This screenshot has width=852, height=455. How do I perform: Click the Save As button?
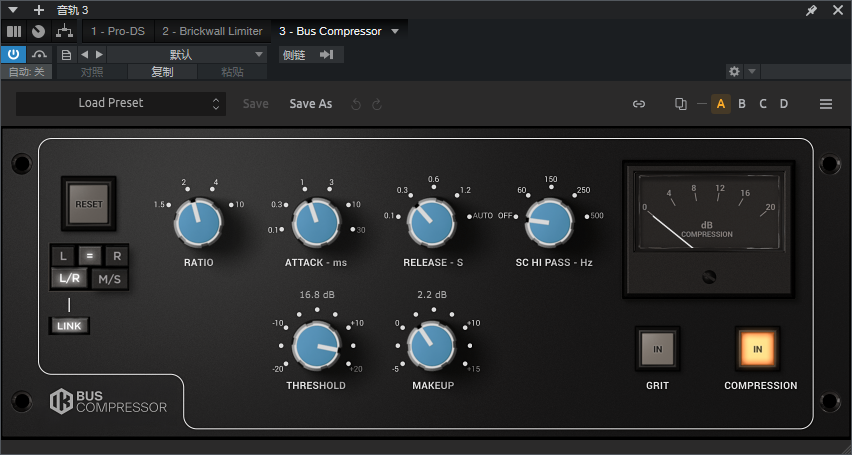click(310, 104)
